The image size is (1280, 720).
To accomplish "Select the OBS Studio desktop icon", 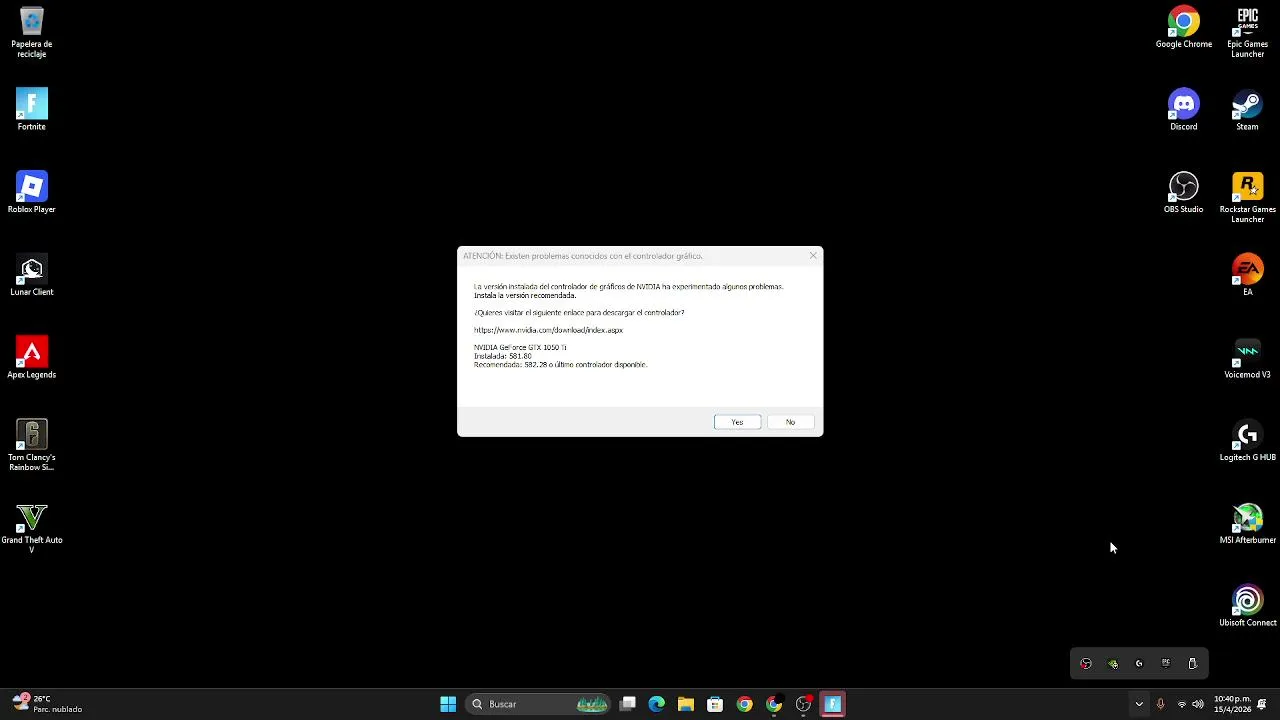I will 1184,192.
